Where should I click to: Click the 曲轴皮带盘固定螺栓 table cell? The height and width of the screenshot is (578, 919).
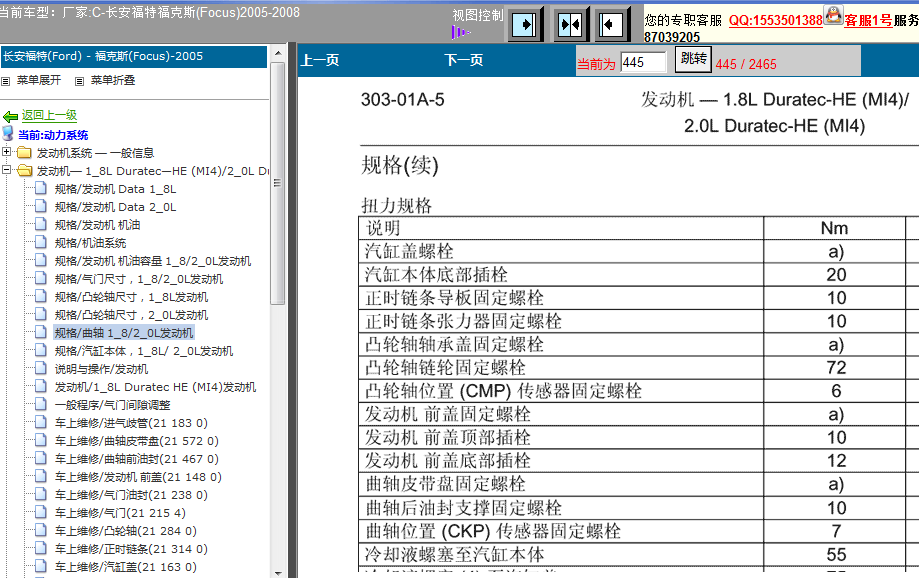[561, 484]
